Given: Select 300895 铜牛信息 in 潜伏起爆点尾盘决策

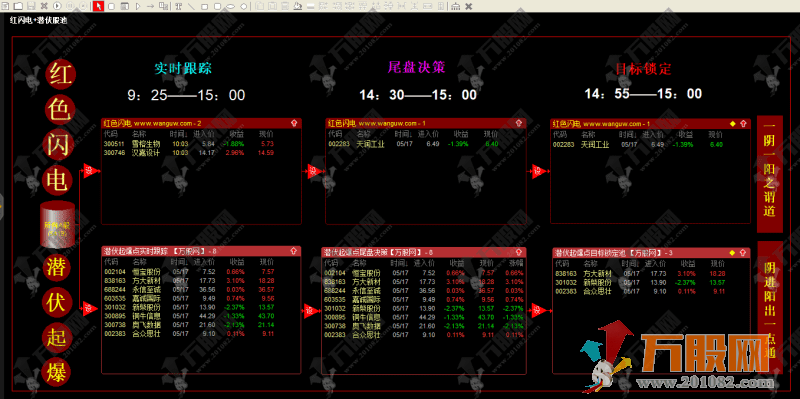Looking at the screenshot, I should coord(423,317).
